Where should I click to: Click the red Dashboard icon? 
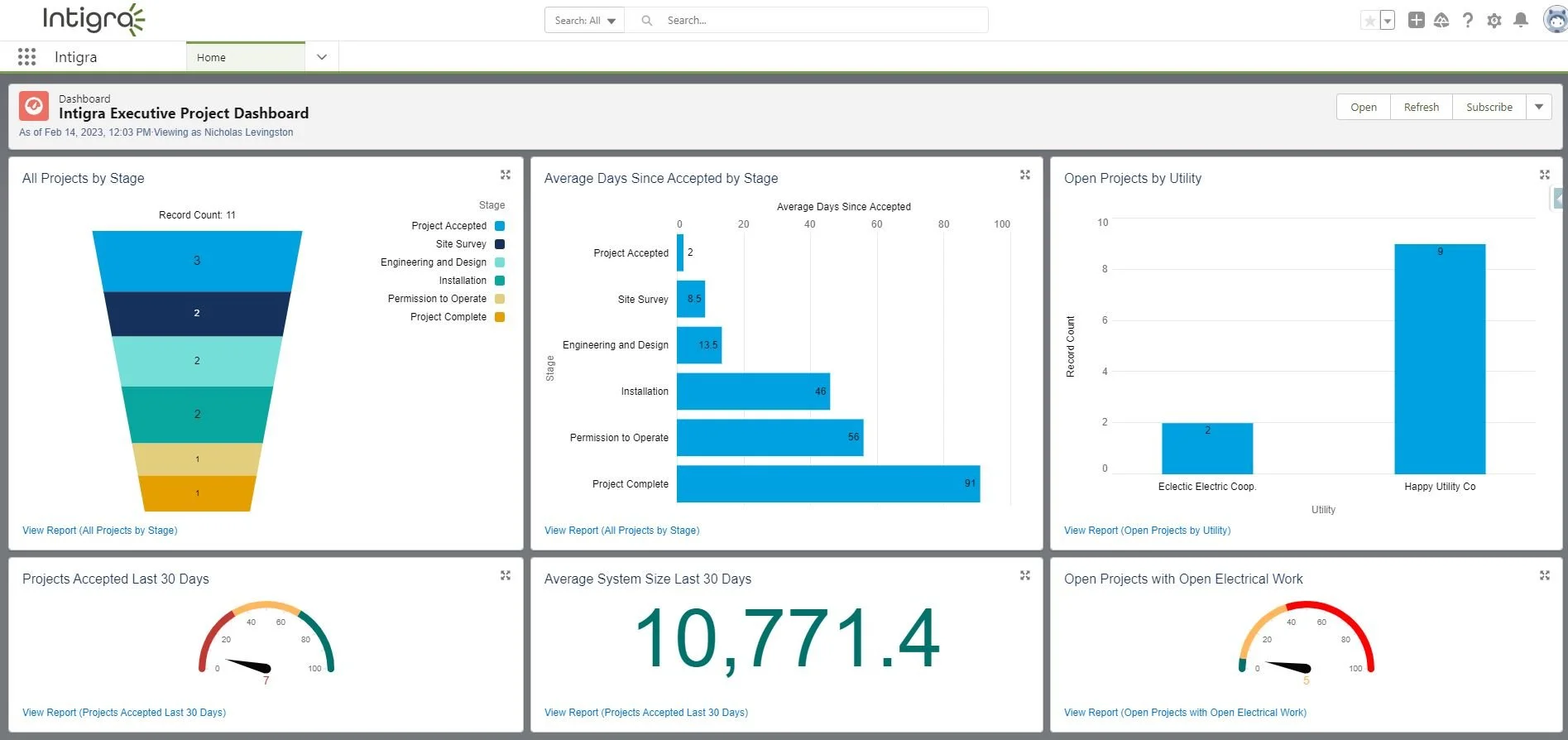[34, 106]
